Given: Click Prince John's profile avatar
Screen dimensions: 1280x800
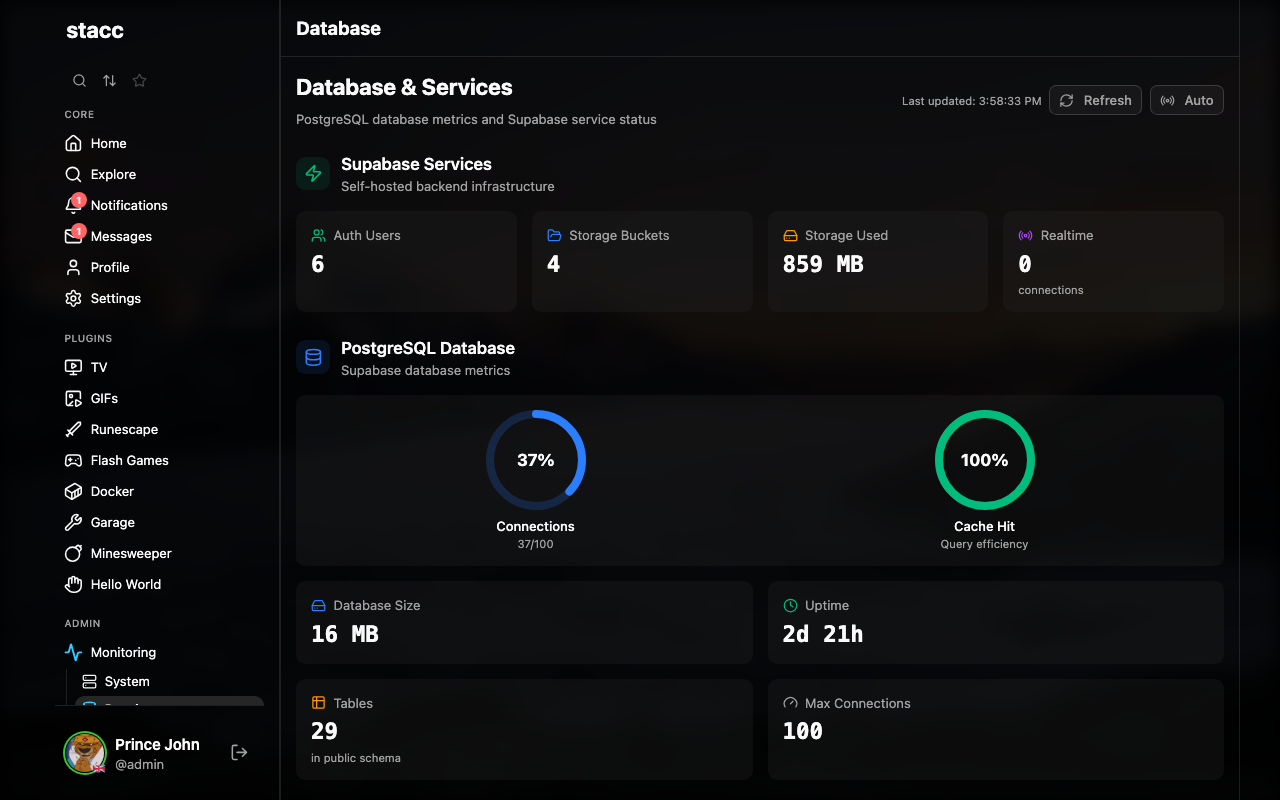Looking at the screenshot, I should coord(85,752).
